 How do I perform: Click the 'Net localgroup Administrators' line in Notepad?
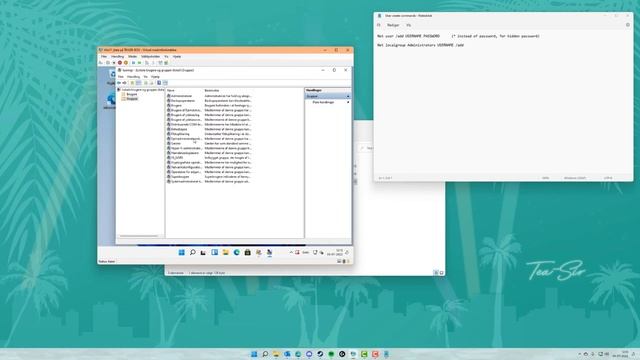pyautogui.click(x=420, y=45)
